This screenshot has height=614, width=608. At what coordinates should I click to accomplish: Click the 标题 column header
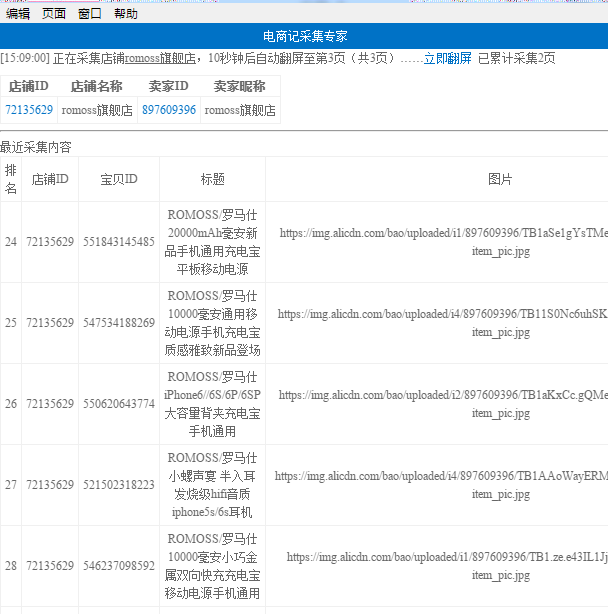213,179
